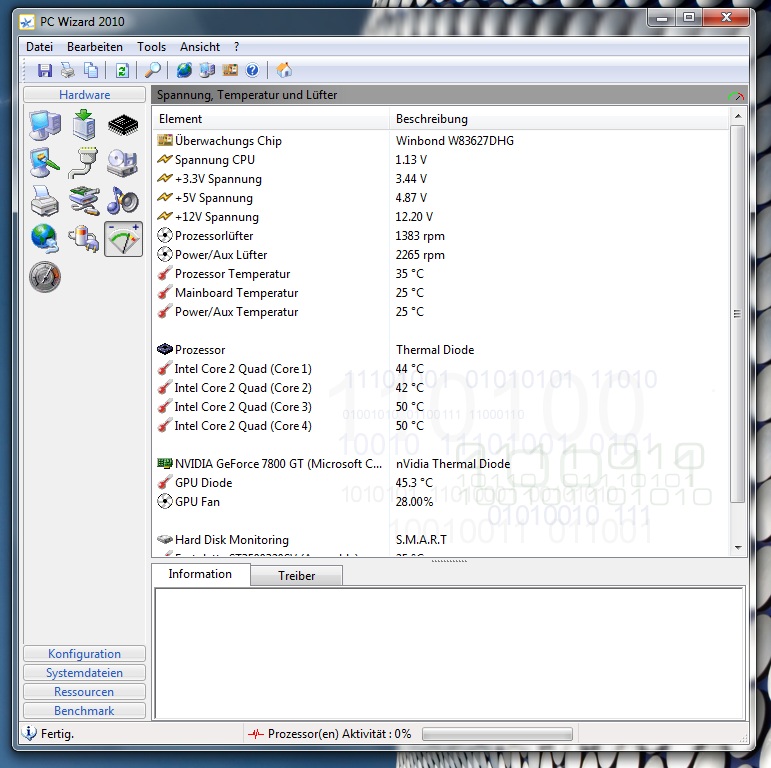Screen dimensions: 771x768
Task: Open the question mark help menu
Action: coord(237,47)
